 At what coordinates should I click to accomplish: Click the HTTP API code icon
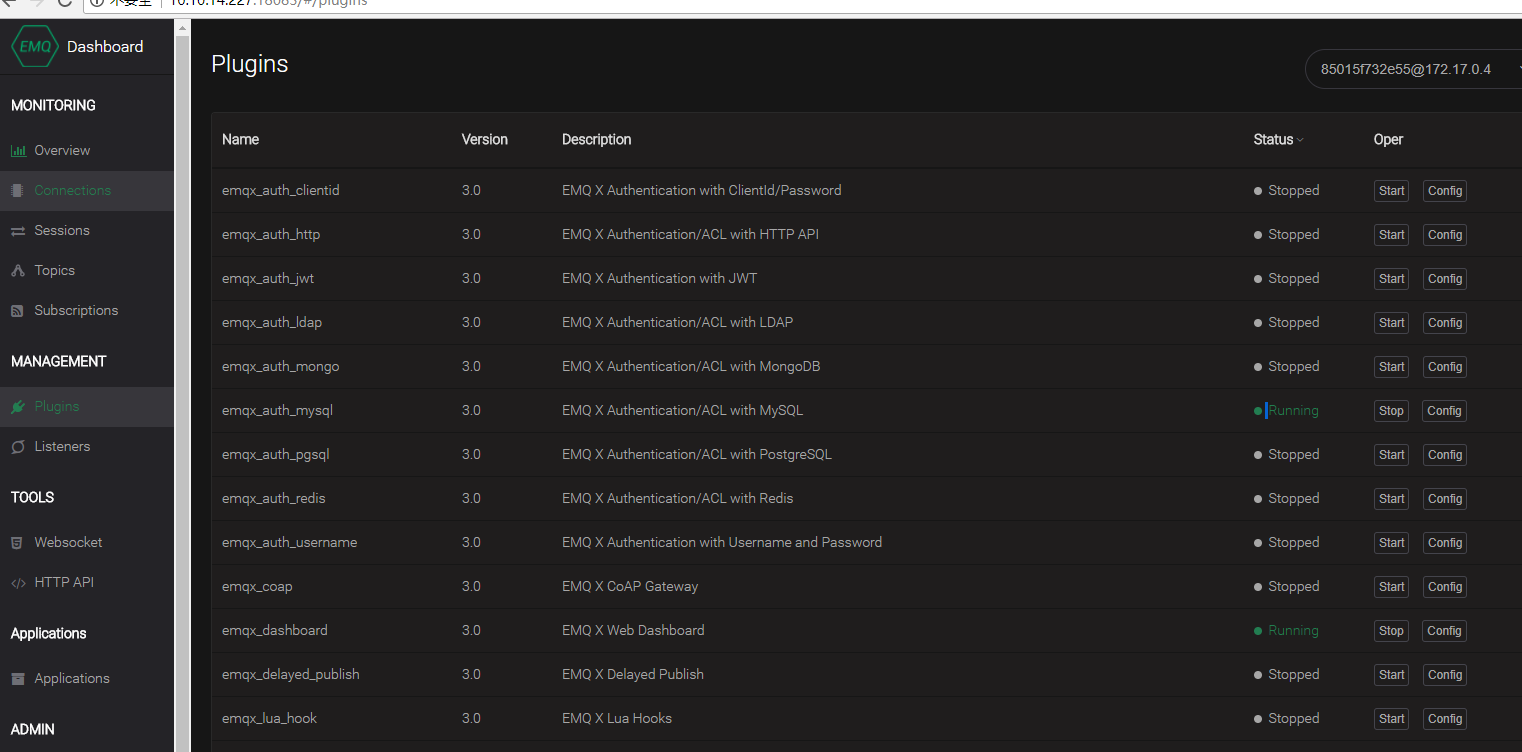pos(18,583)
